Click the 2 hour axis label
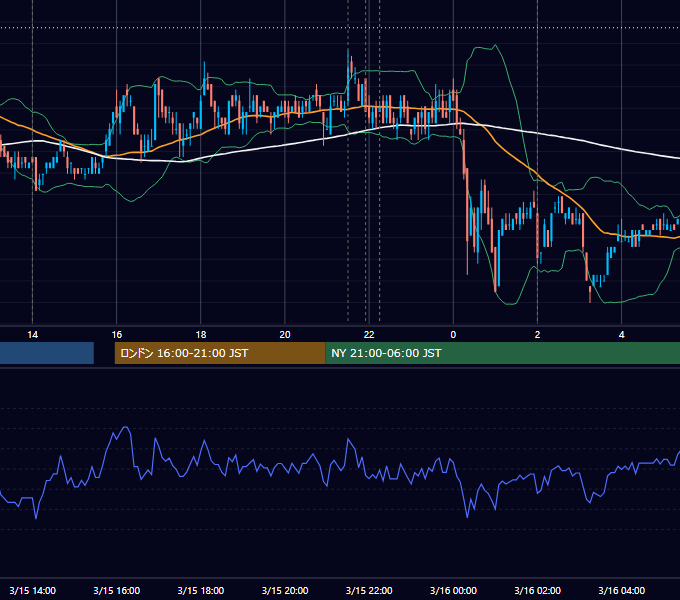Screen dimensions: 680x600 [537, 335]
